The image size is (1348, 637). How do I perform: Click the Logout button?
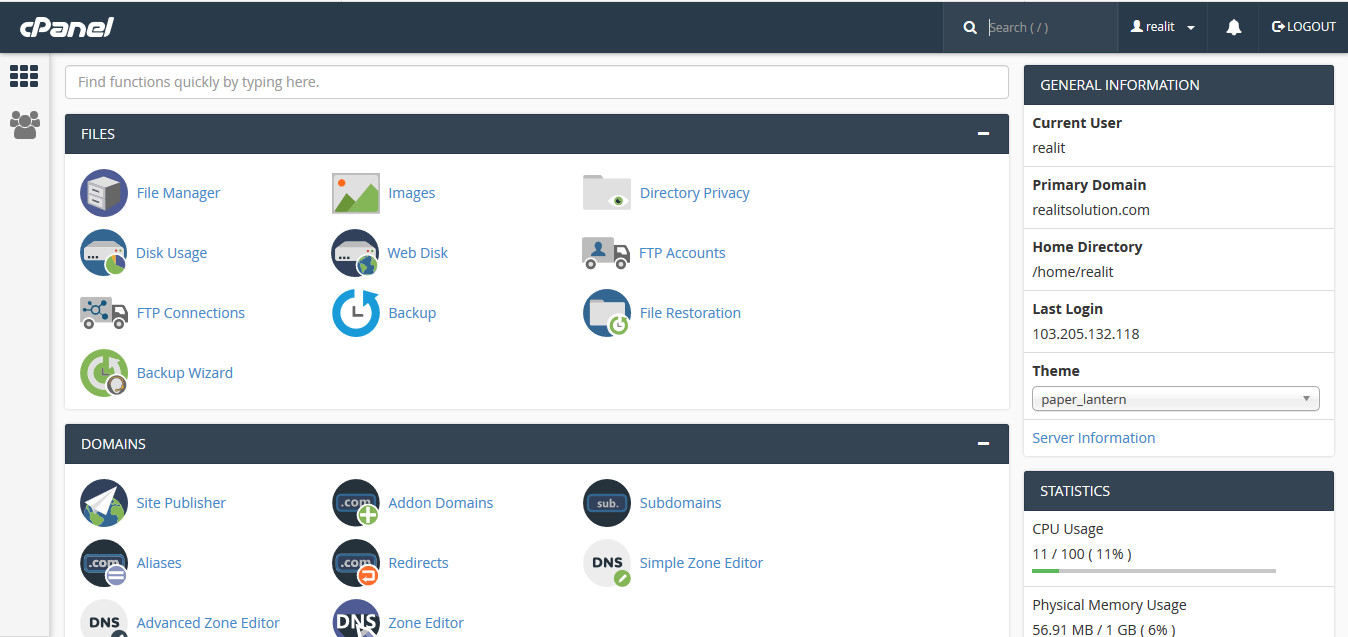tap(1303, 27)
